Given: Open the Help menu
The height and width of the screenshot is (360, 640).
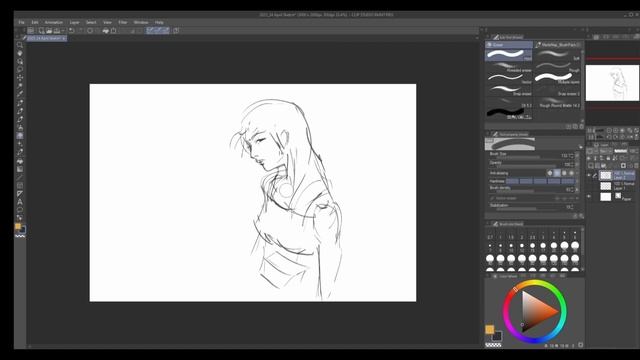Looking at the screenshot, I should tap(159, 22).
